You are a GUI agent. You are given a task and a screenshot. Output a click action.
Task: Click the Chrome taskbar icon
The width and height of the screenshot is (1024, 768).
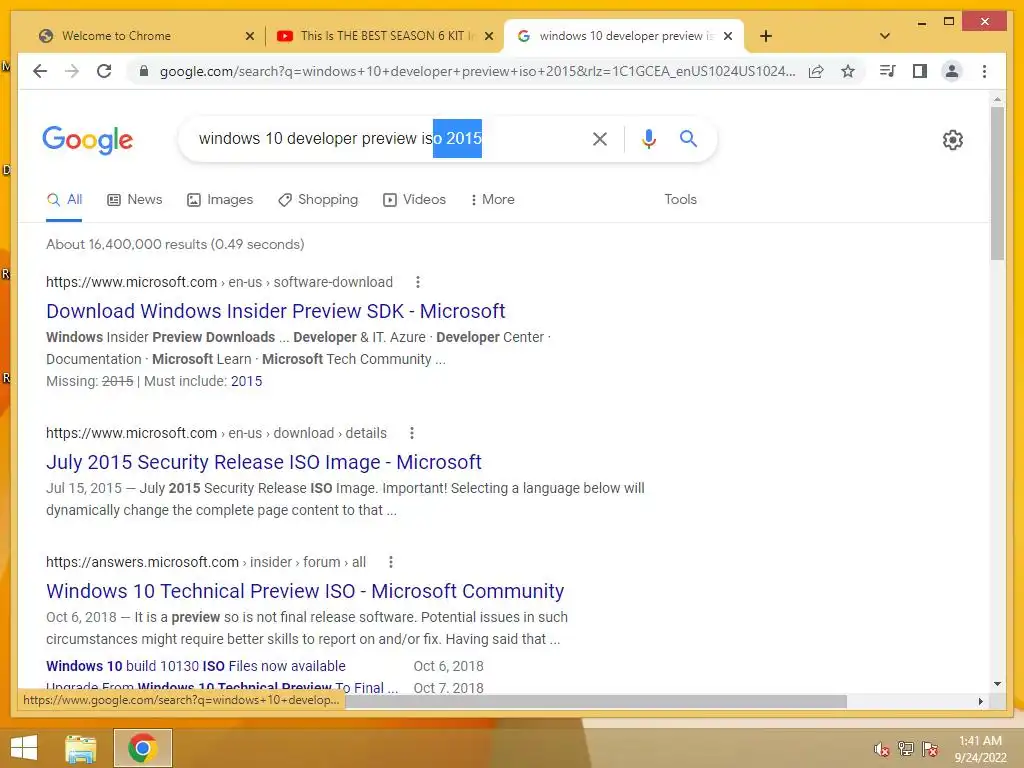pyautogui.click(x=143, y=748)
